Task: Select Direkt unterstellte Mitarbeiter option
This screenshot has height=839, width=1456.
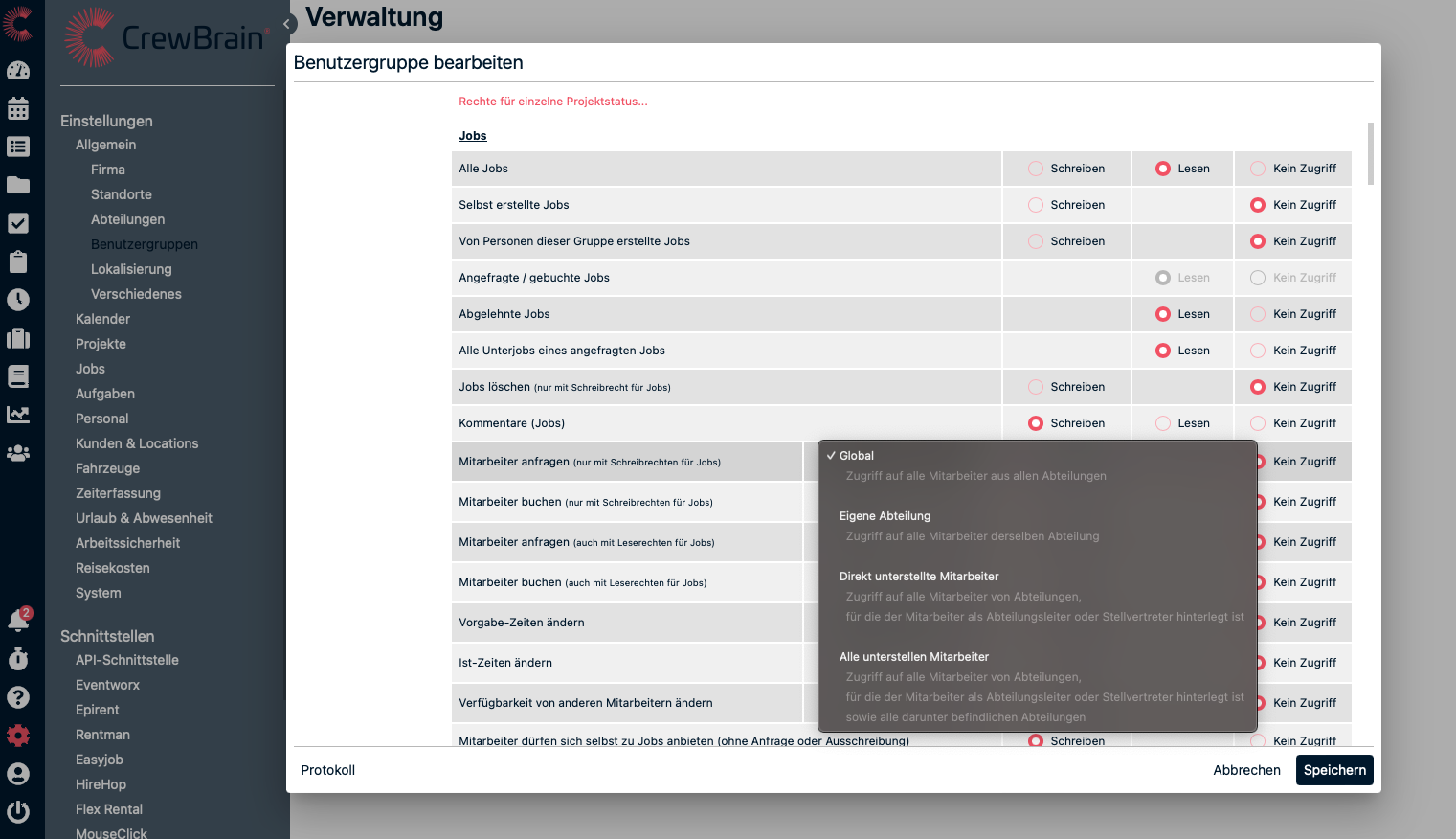Action: click(919, 577)
